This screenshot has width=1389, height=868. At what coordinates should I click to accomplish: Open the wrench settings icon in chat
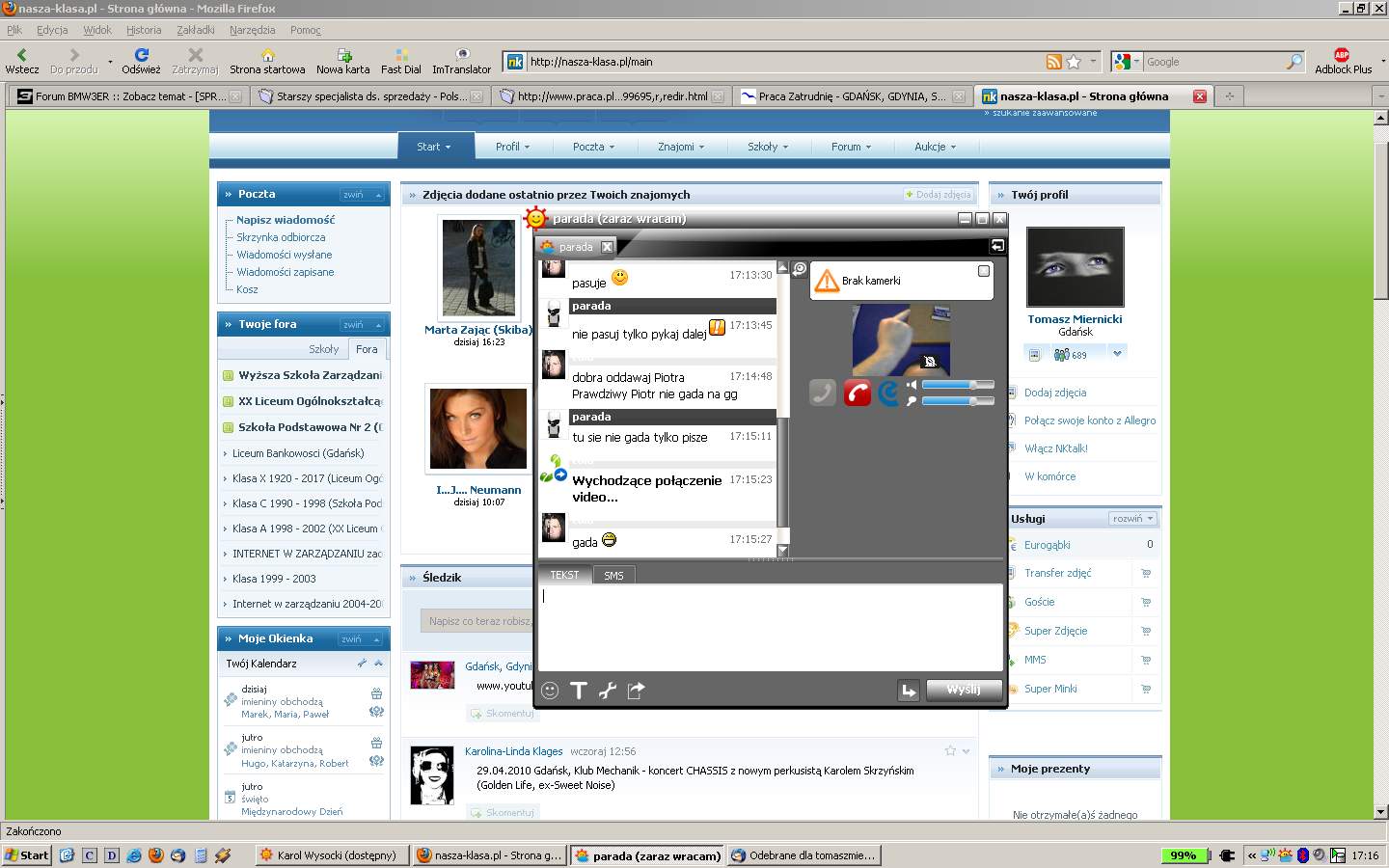coord(608,691)
